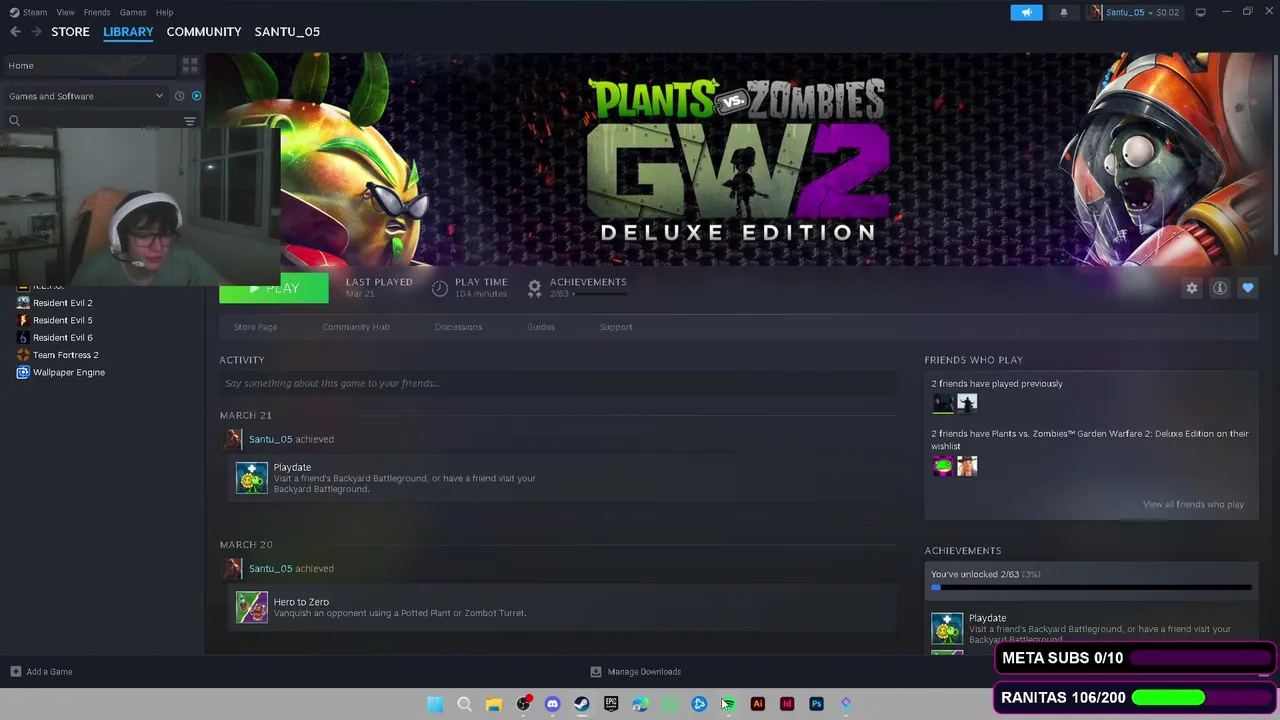Click second friend avatar who played previously
The height and width of the screenshot is (720, 1280).
click(x=967, y=403)
